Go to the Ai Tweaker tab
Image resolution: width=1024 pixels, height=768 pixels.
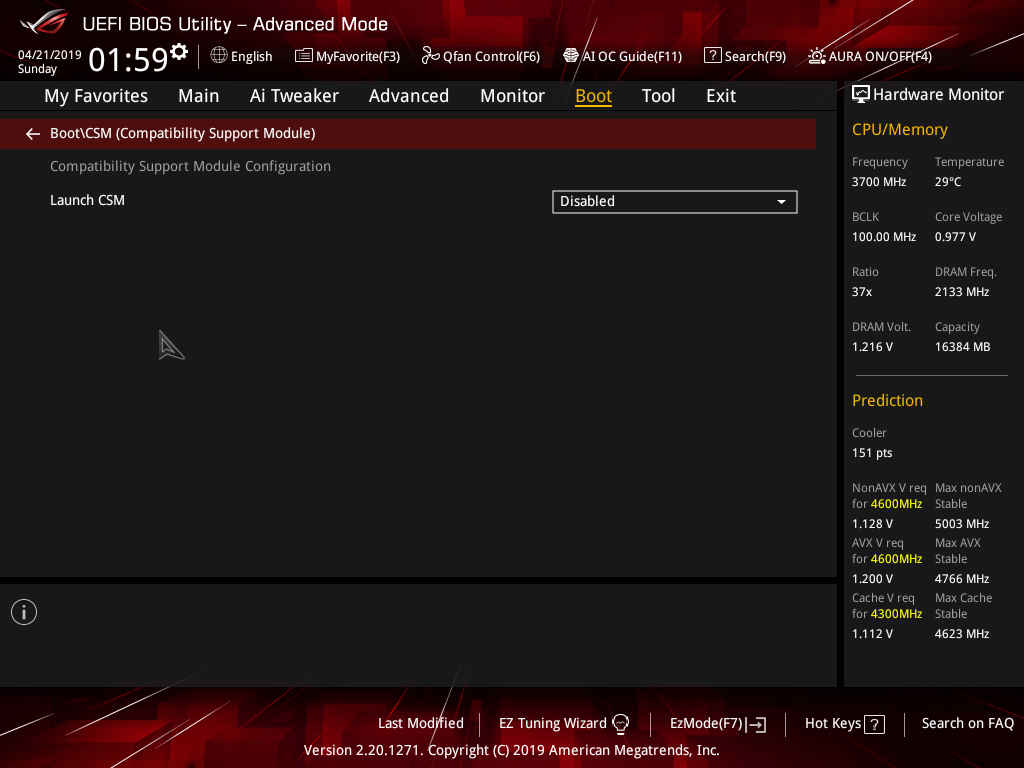(x=294, y=96)
